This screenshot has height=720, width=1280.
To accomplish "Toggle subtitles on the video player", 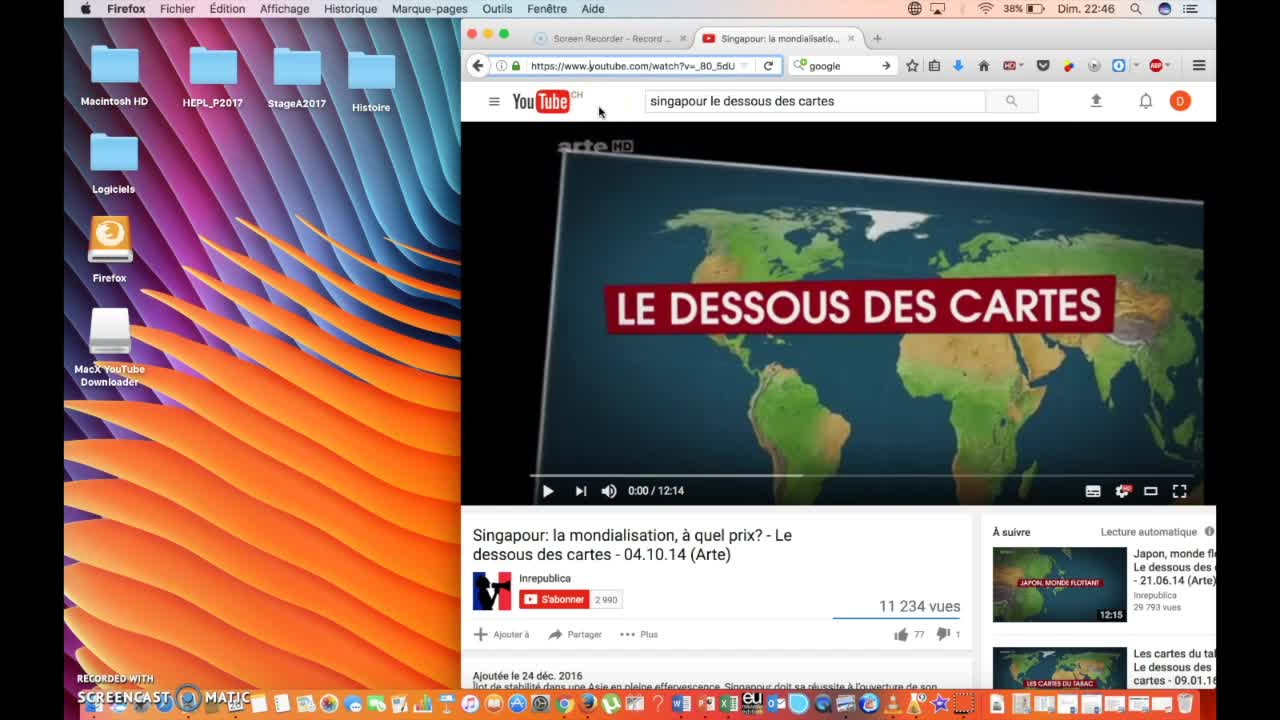I will tap(1093, 491).
